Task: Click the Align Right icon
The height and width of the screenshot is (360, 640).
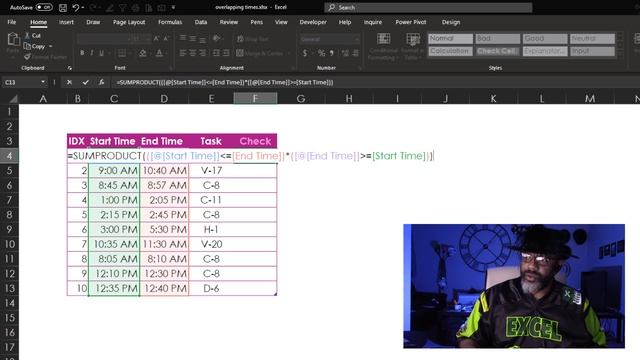Action: pos(202,53)
